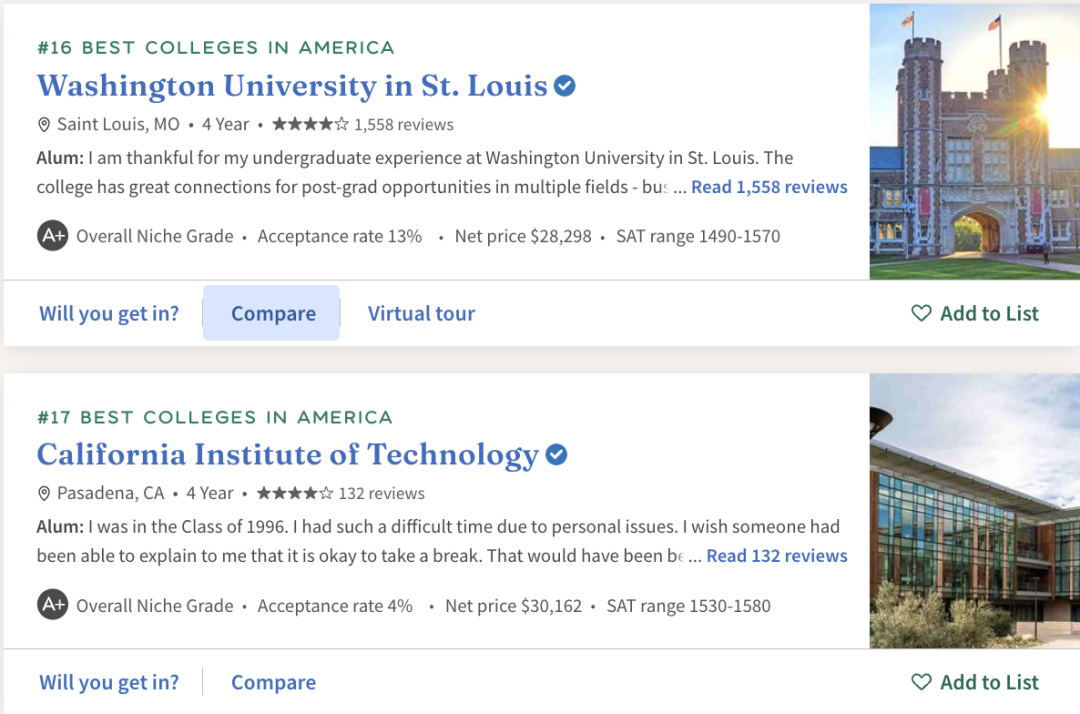Open Virtual tour for Washington University
Image resolution: width=1080 pixels, height=714 pixels.
pyautogui.click(x=421, y=313)
